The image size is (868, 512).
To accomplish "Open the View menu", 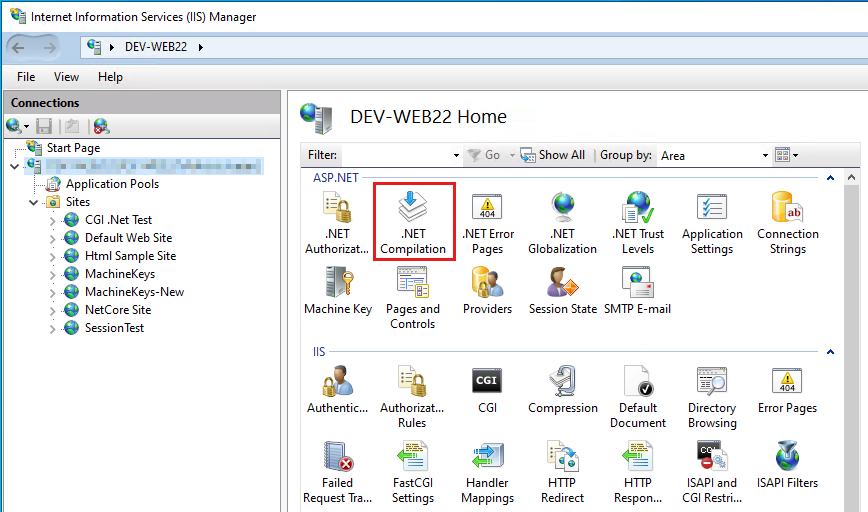I will click(x=66, y=77).
